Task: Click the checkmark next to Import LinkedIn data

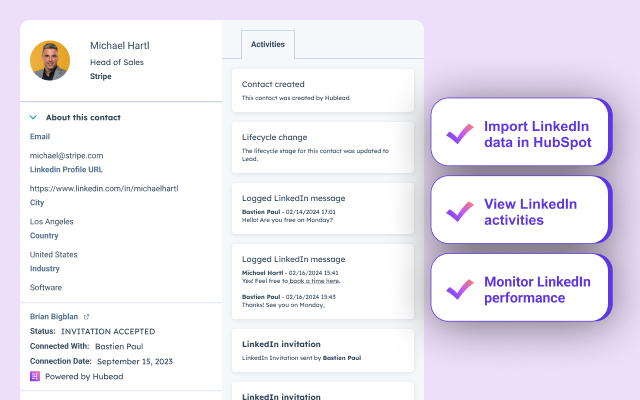Action: pyautogui.click(x=460, y=134)
